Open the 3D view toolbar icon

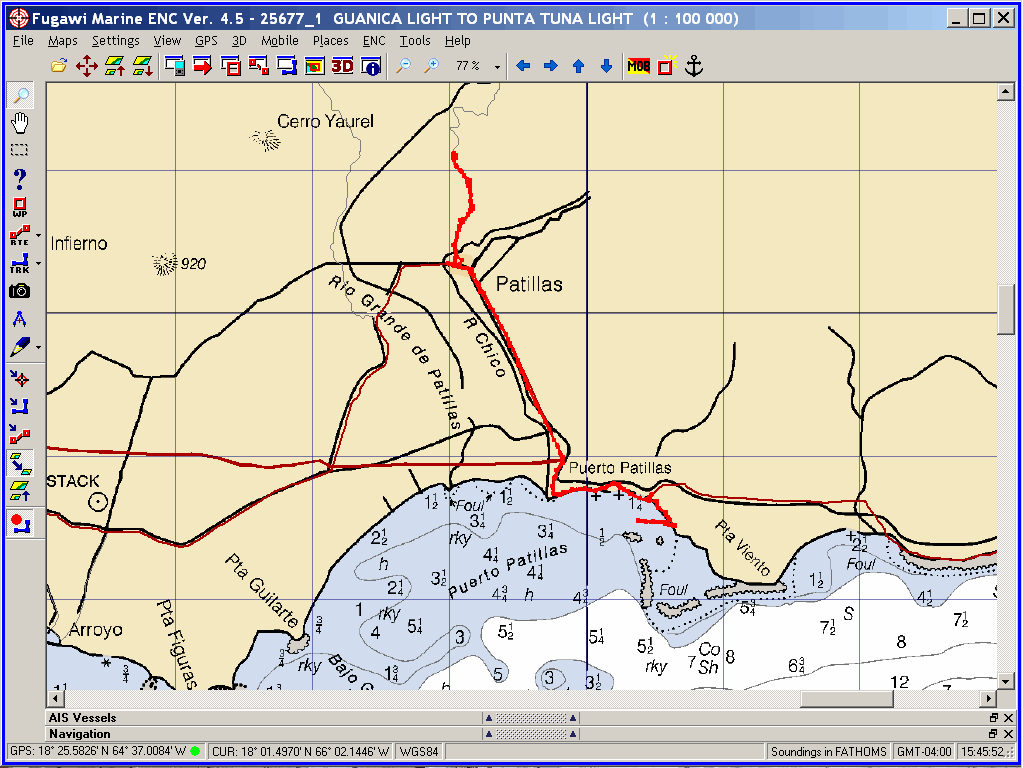pos(343,66)
